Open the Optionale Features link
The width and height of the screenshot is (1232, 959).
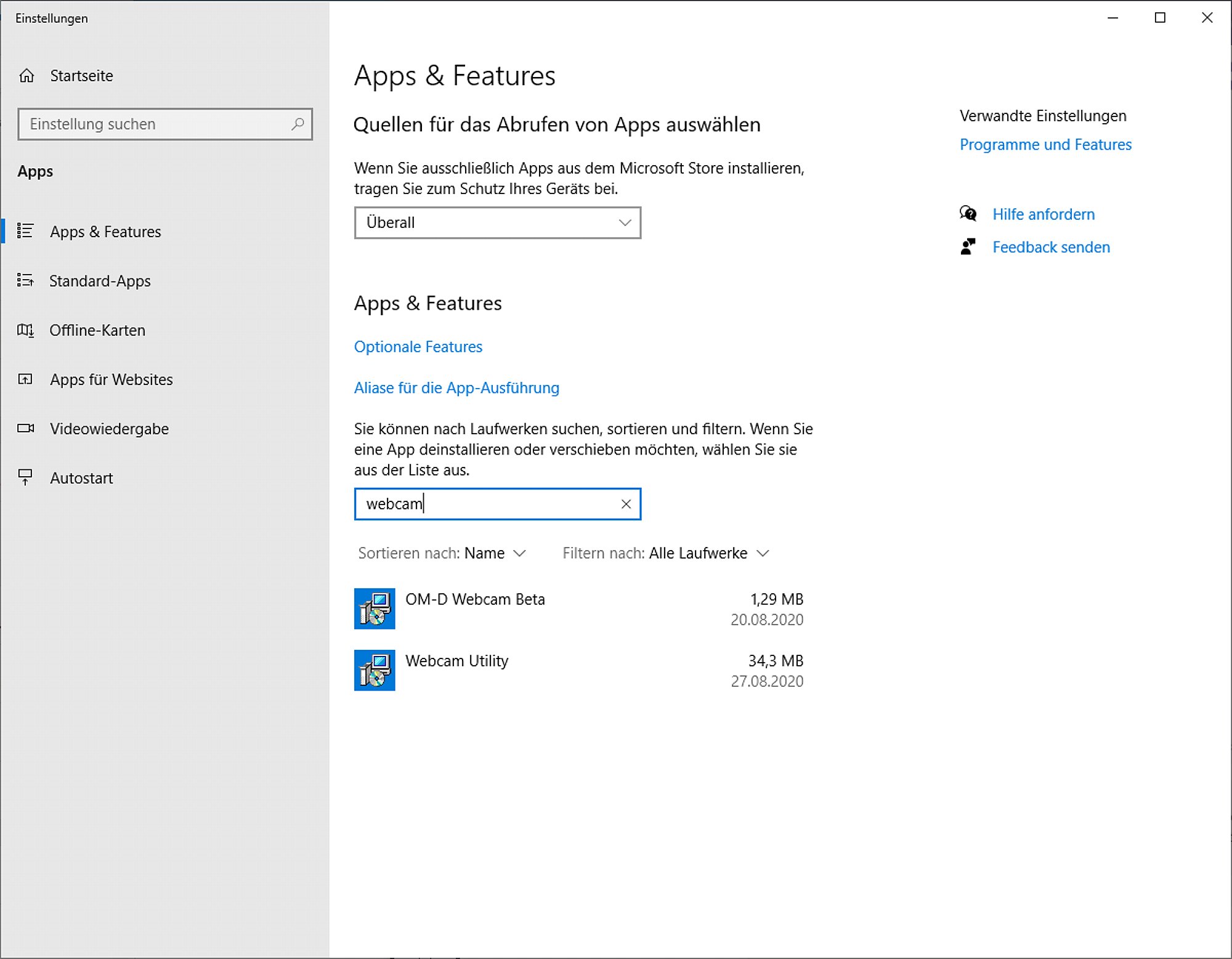tap(418, 347)
